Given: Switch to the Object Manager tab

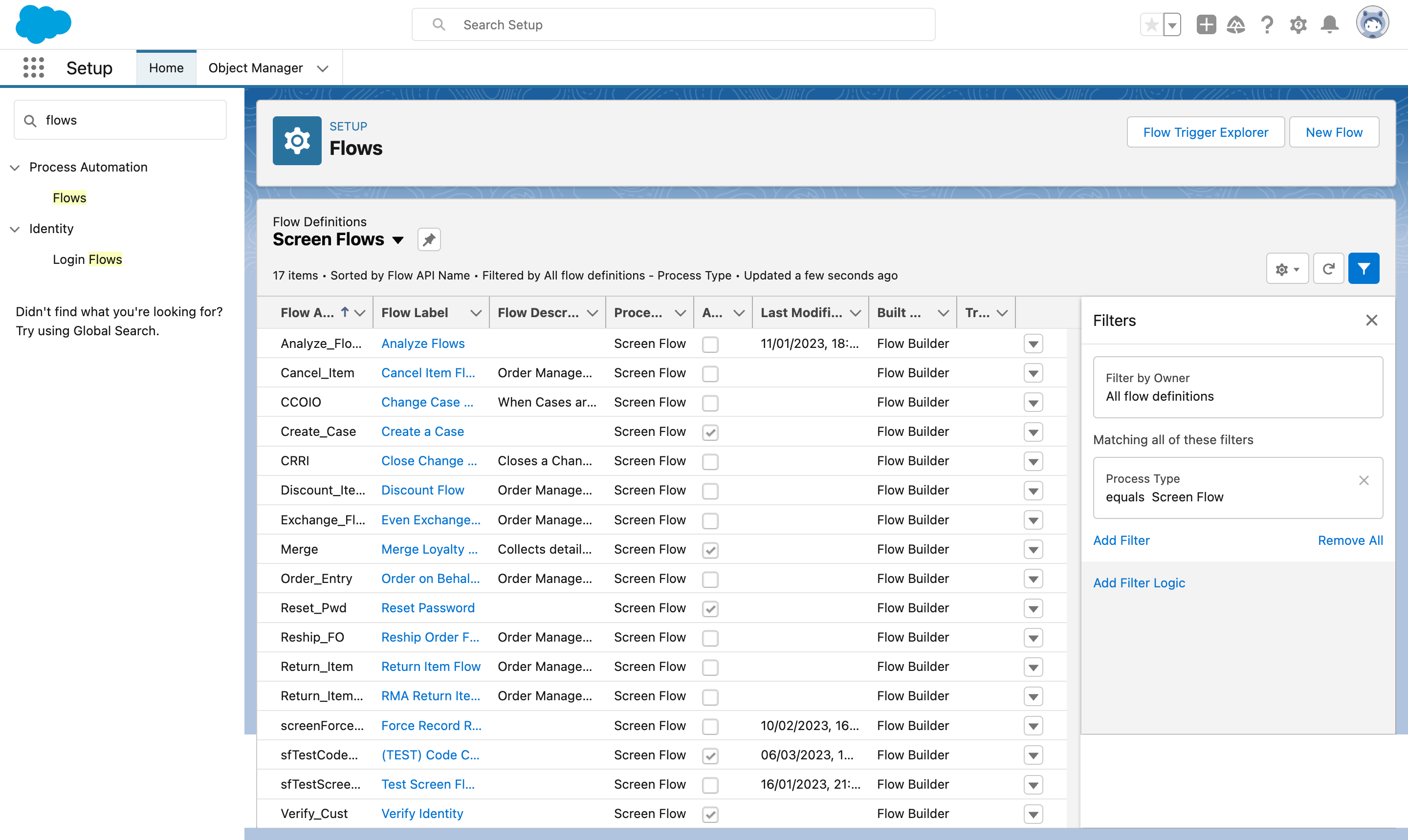Looking at the screenshot, I should tap(255, 68).
